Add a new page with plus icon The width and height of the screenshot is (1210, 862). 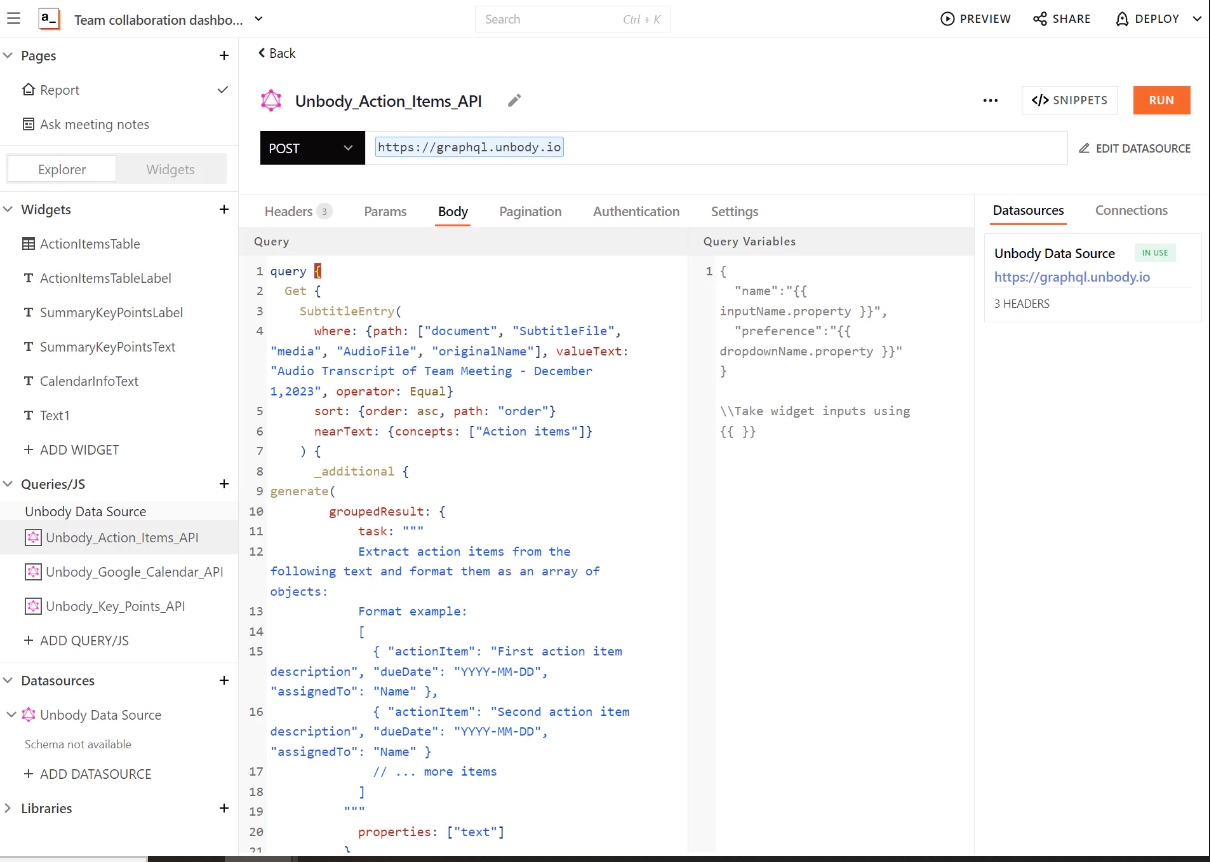pos(224,56)
